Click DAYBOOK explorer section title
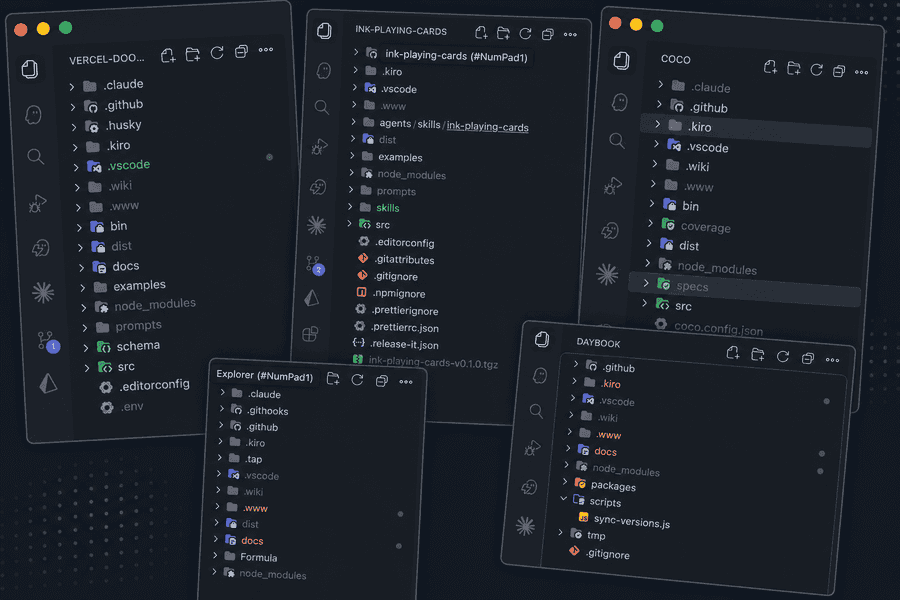Image resolution: width=900 pixels, height=600 pixels. (x=598, y=343)
